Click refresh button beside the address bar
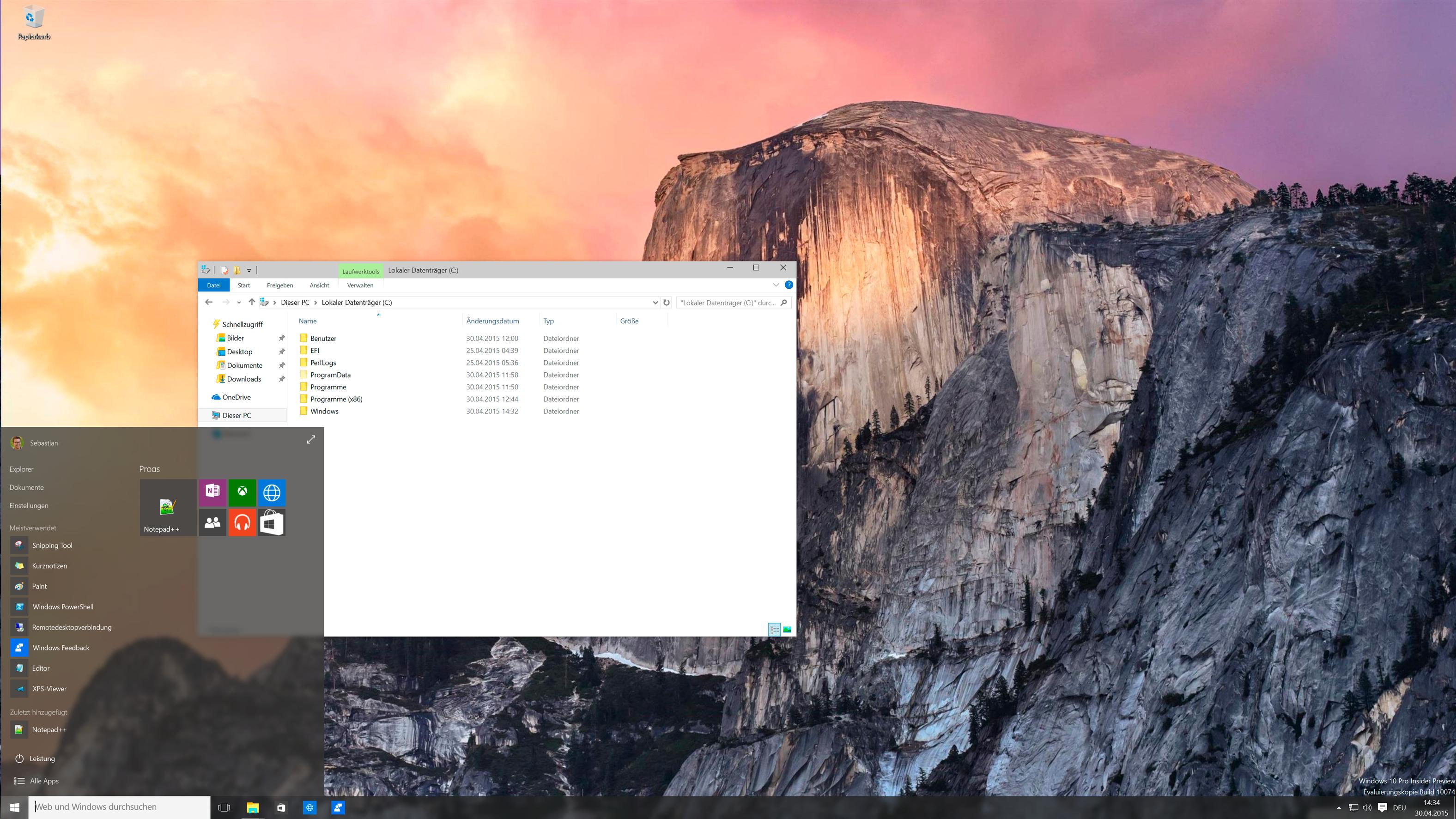This screenshot has width=1456, height=819. point(667,303)
